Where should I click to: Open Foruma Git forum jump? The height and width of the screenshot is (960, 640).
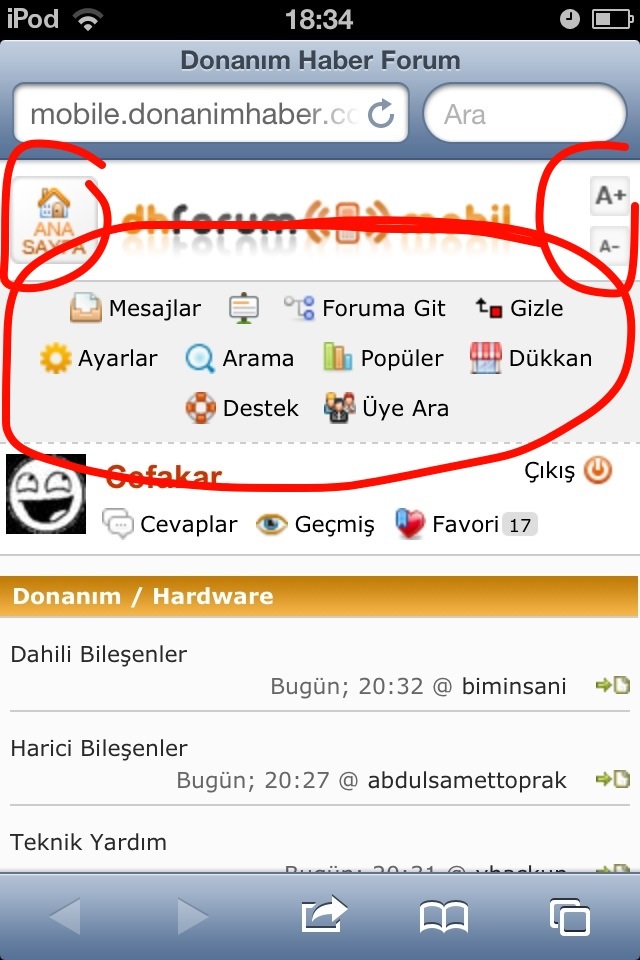364,308
